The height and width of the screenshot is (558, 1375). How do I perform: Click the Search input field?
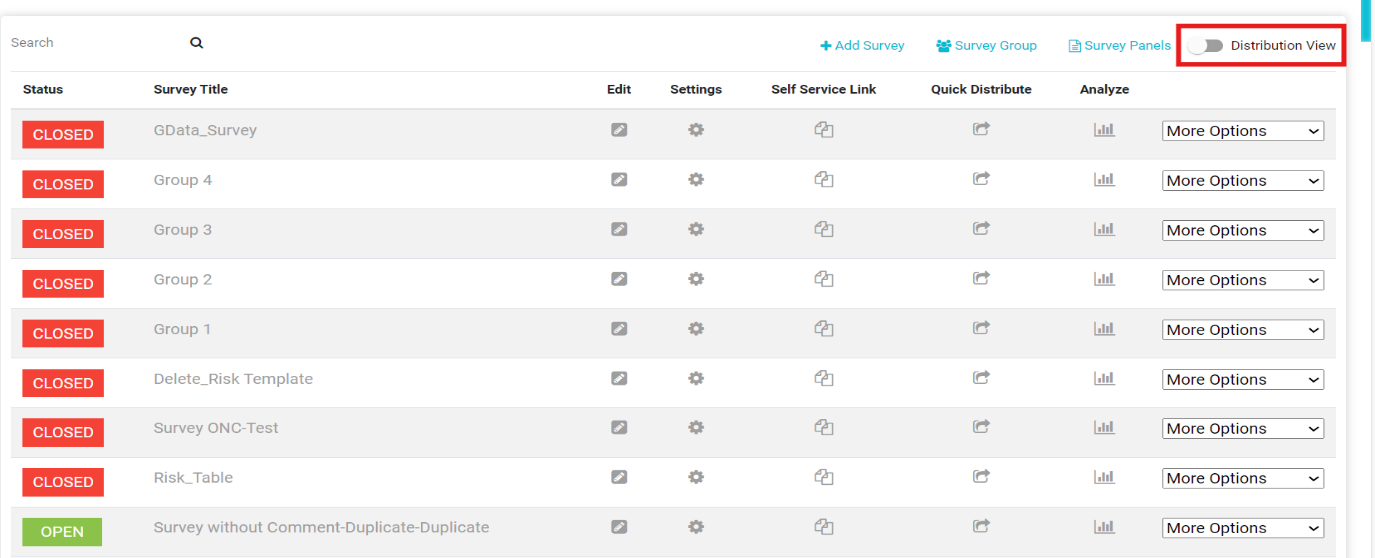(95, 43)
